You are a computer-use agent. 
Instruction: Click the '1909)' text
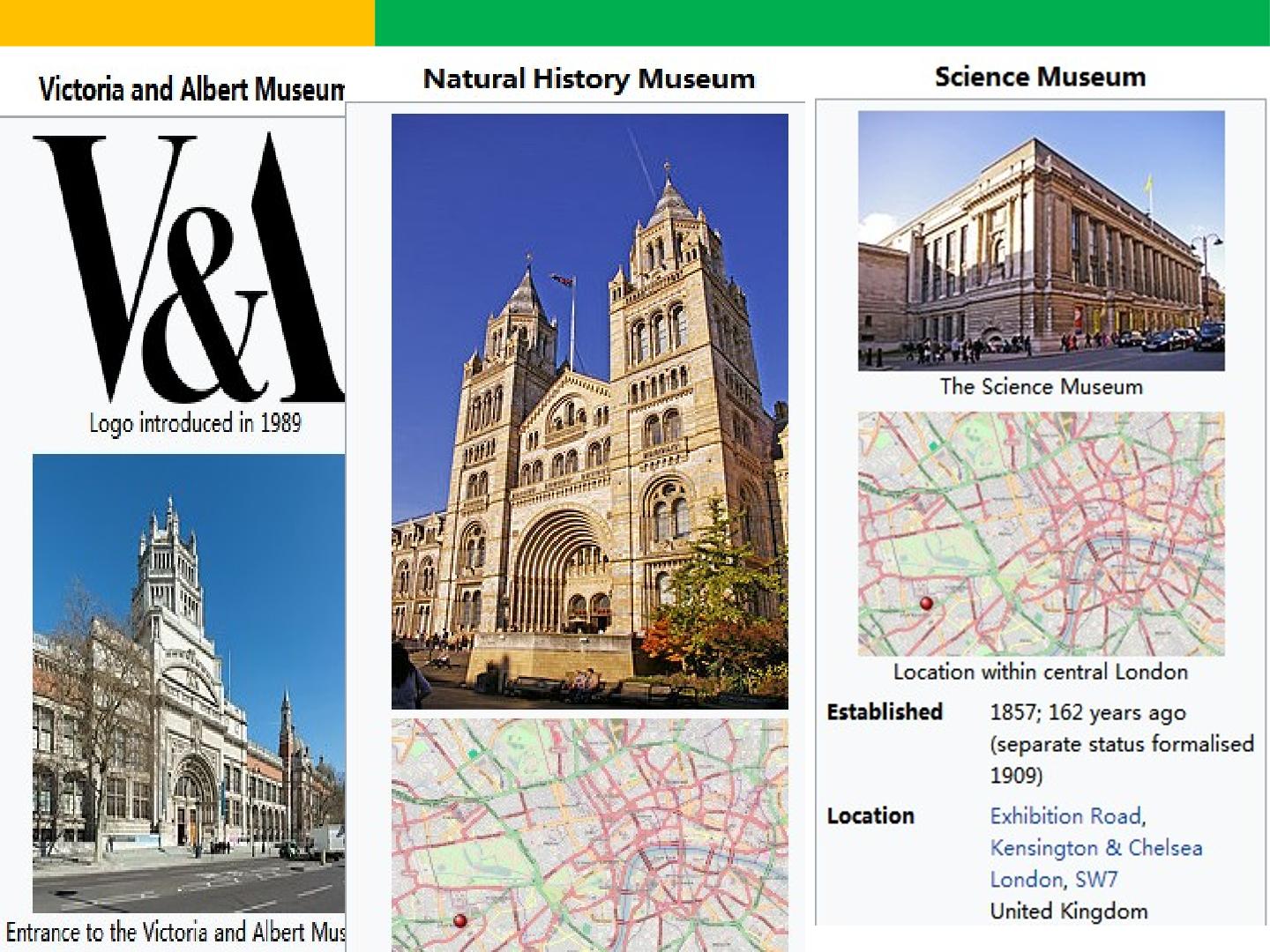click(1016, 776)
